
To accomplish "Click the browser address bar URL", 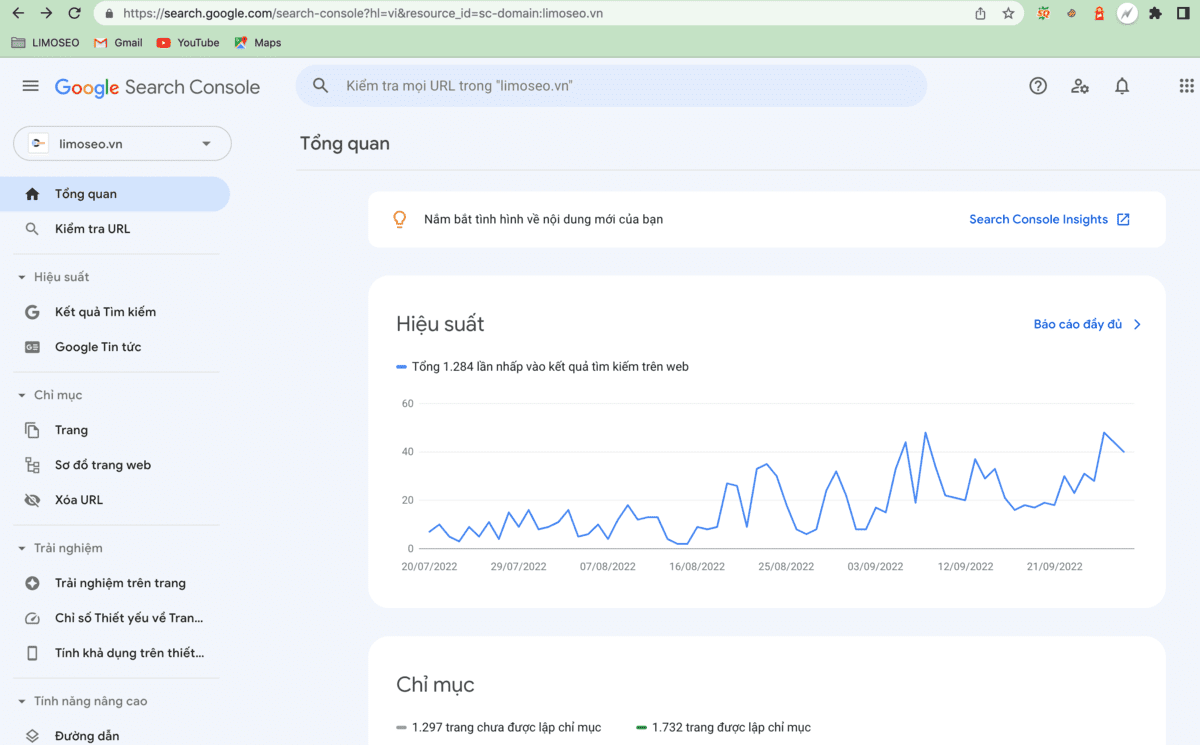I will click(x=363, y=14).
